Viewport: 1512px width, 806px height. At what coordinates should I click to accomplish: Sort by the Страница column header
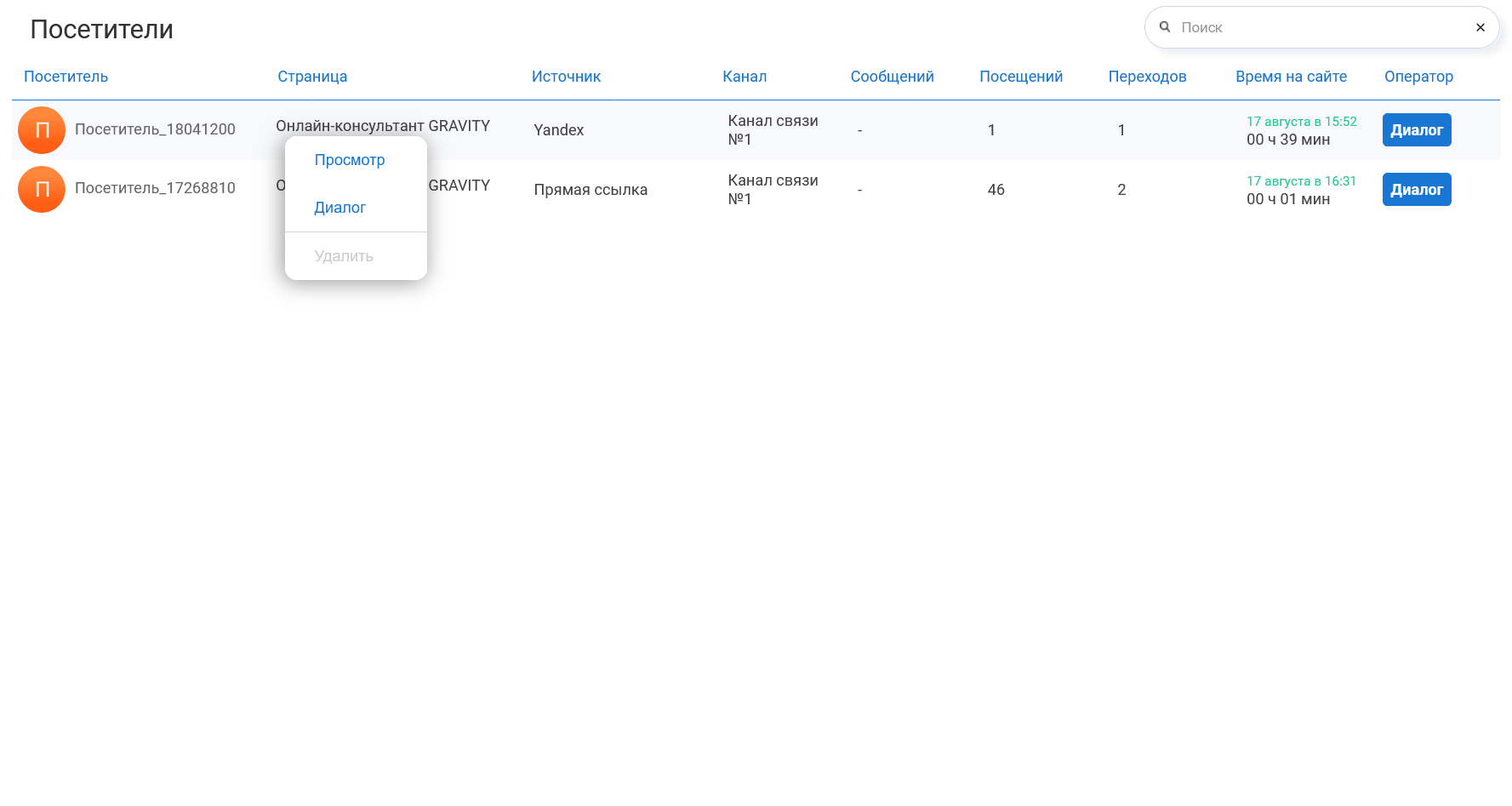tap(312, 77)
